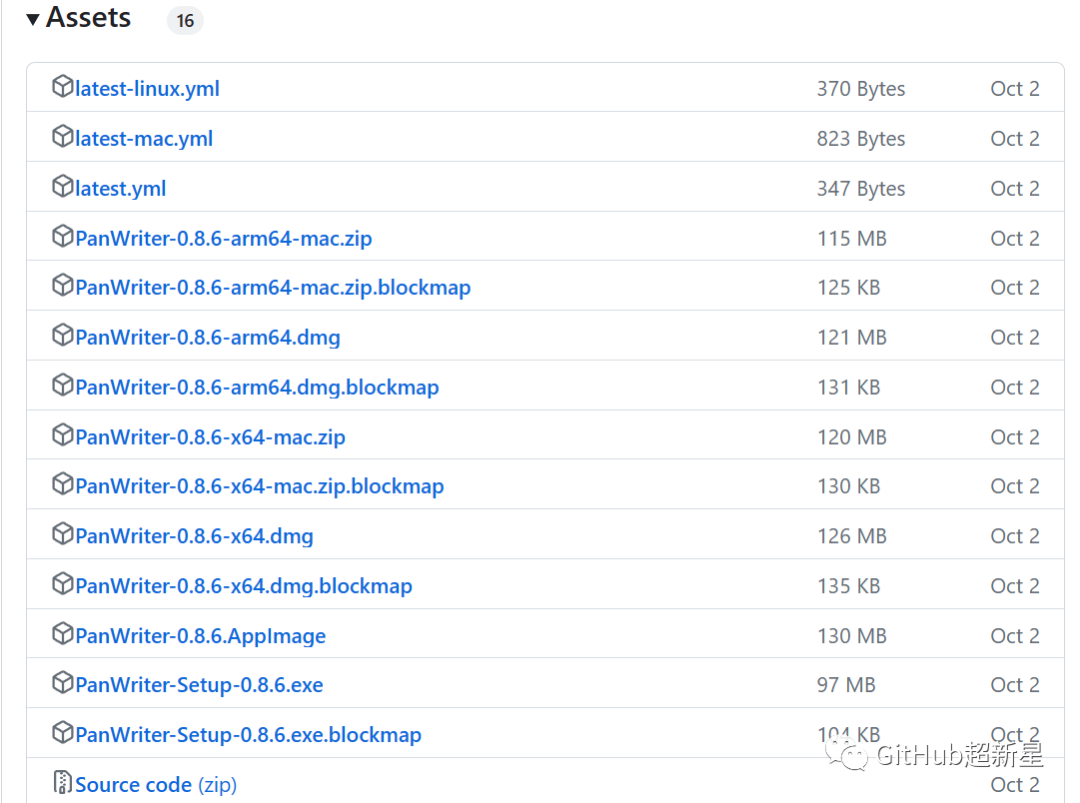
Task: Select the 121 MB size text
Action: [852, 337]
